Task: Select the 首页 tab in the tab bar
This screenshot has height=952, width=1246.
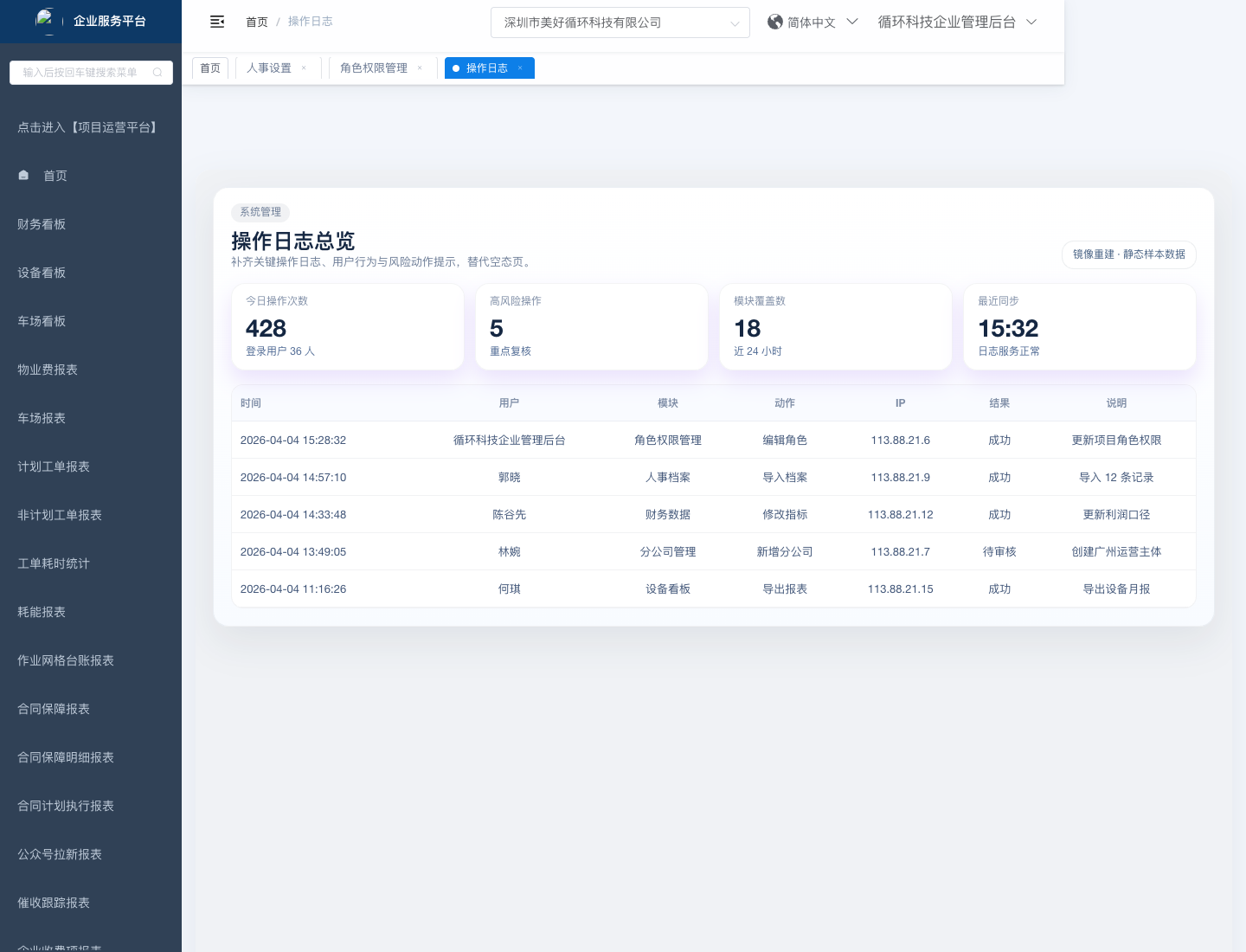Action: 210,68
